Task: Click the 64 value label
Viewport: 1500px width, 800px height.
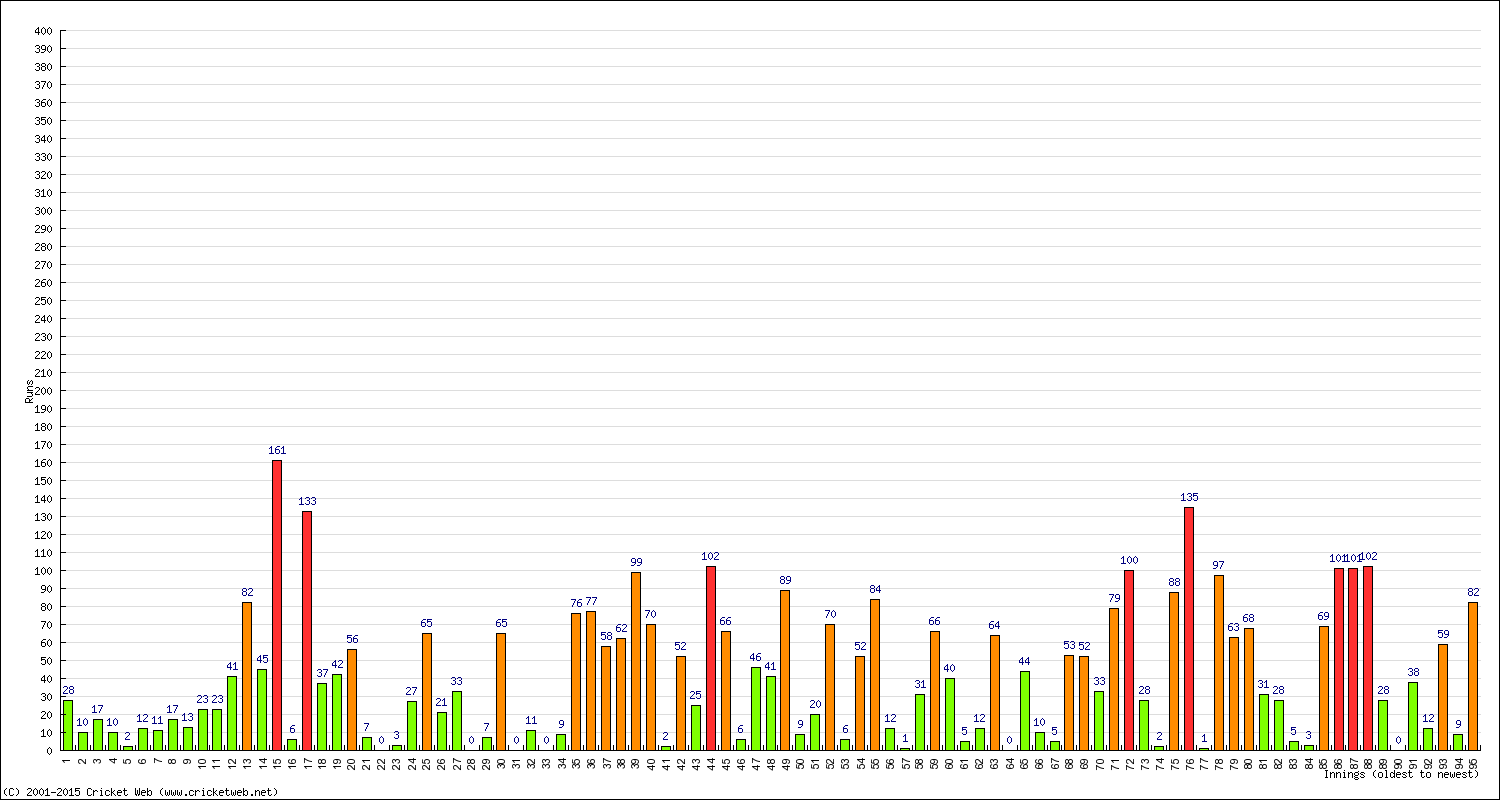Action: (995, 625)
